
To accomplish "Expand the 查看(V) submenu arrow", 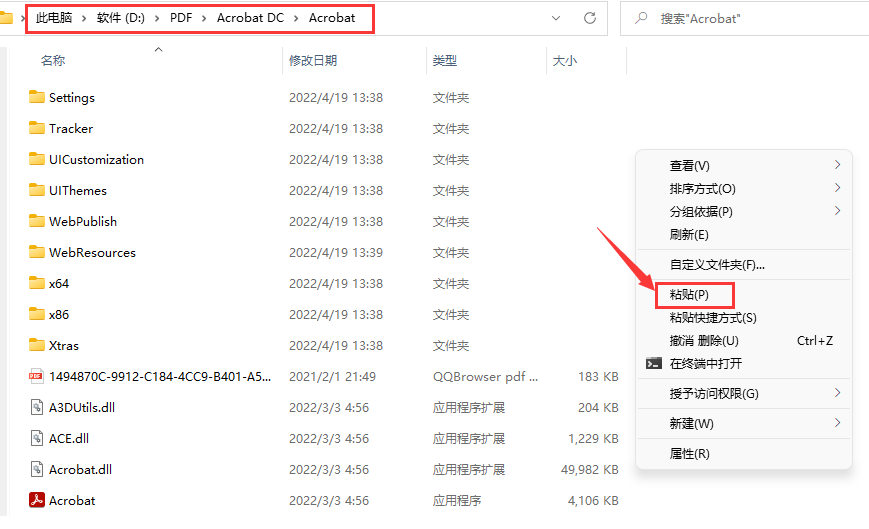I will [837, 165].
